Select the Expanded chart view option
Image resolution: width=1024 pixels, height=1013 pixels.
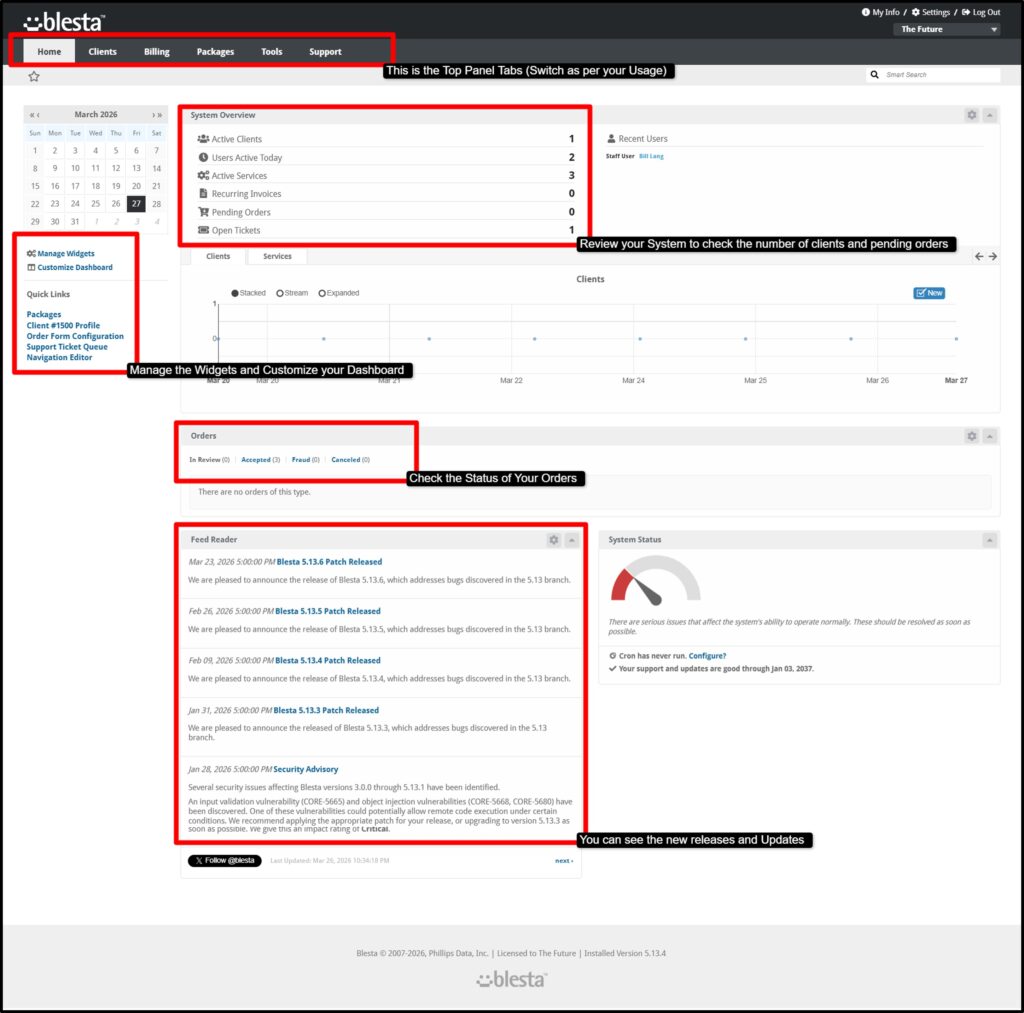click(x=323, y=293)
